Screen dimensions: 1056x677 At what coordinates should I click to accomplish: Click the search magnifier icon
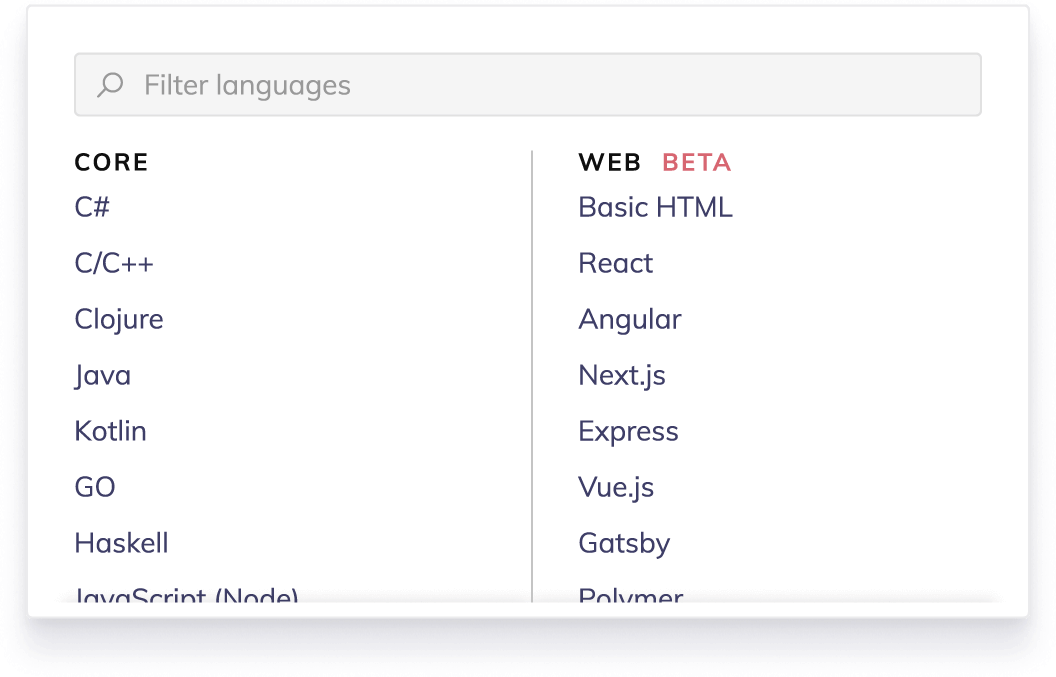pos(110,85)
